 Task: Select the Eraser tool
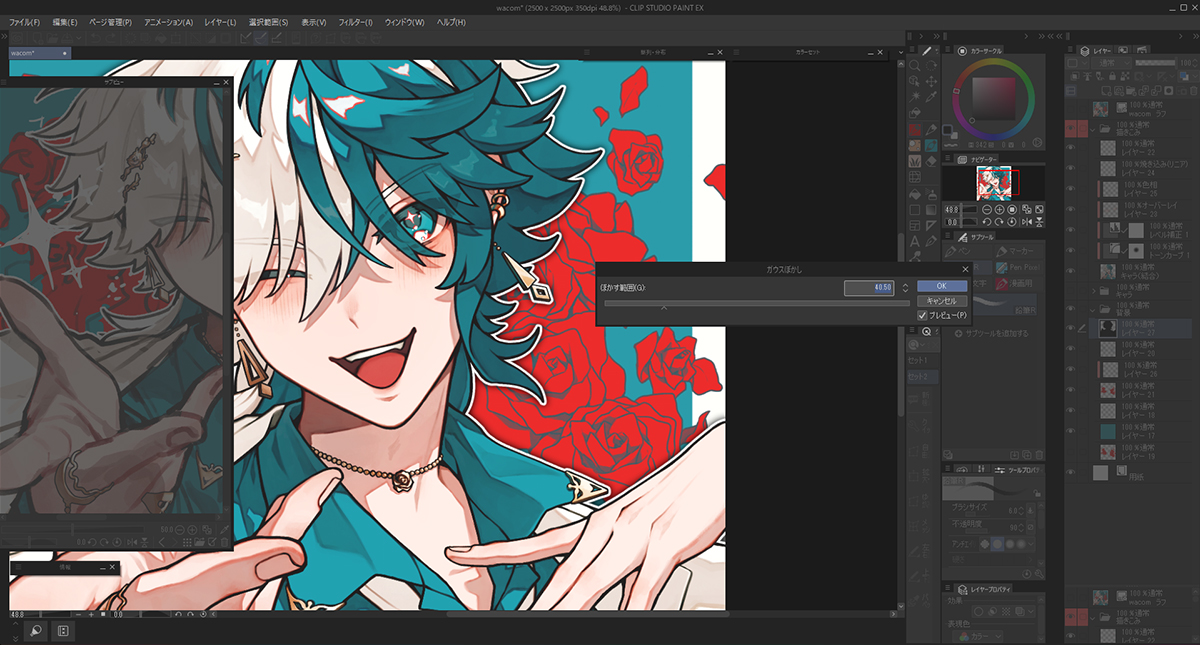(931, 161)
